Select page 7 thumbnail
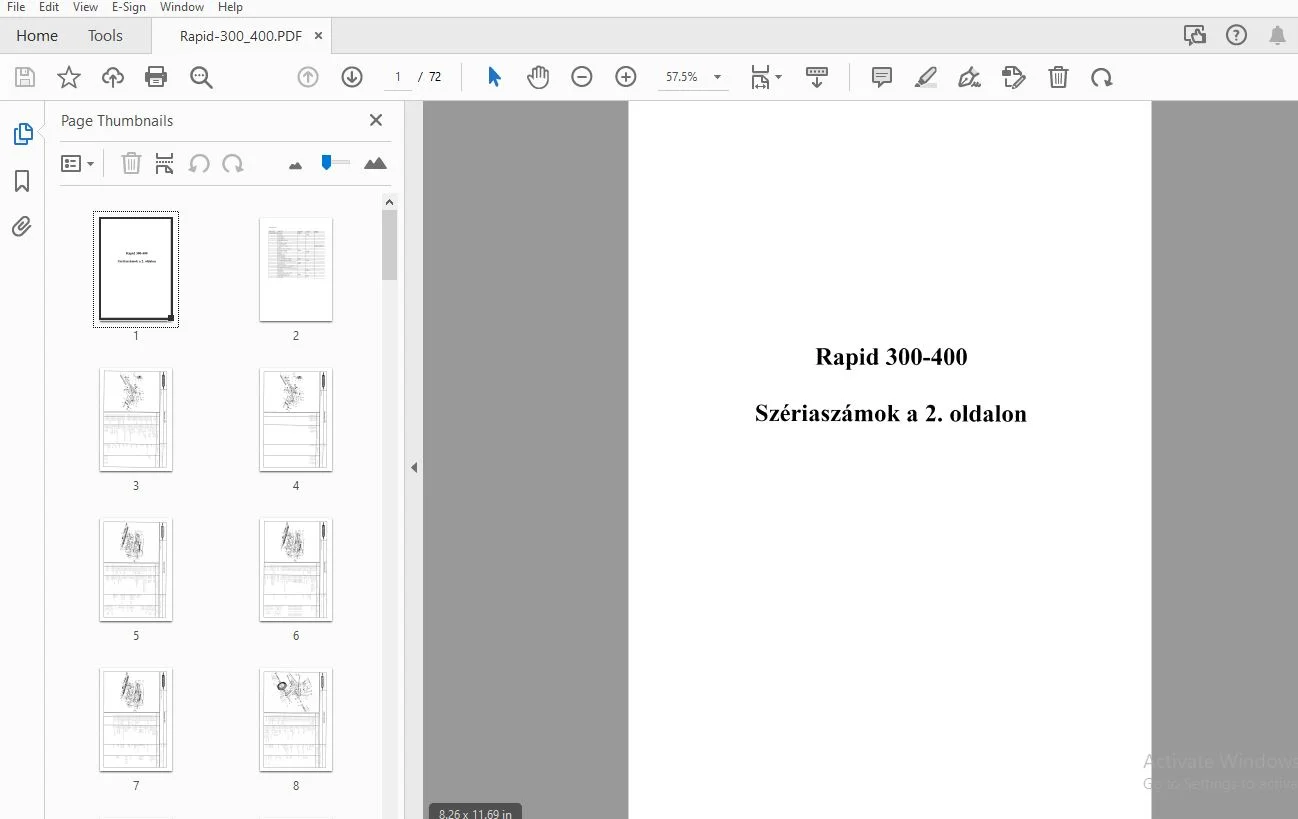Viewport: 1298px width, 819px height. (x=136, y=719)
